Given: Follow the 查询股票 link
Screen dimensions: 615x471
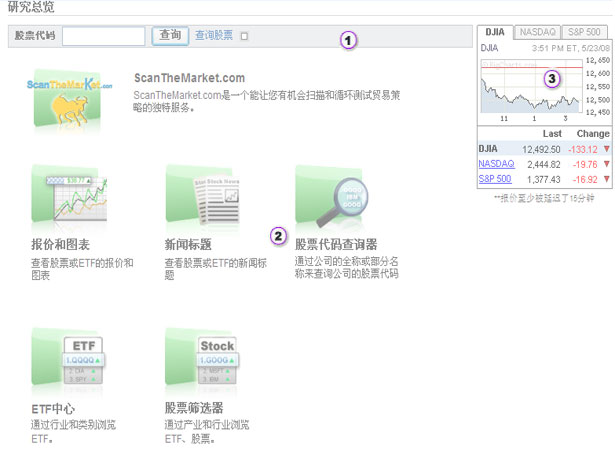Looking at the screenshot, I should point(214,35).
